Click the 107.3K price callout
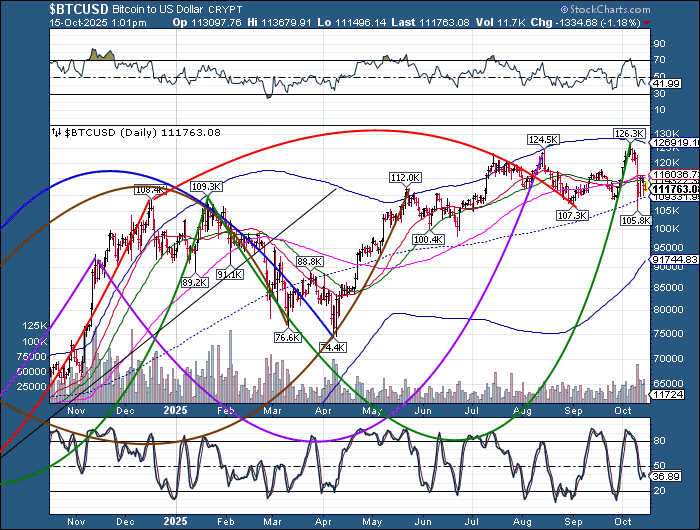Image resolution: width=700 pixels, height=530 pixels. coord(572,215)
